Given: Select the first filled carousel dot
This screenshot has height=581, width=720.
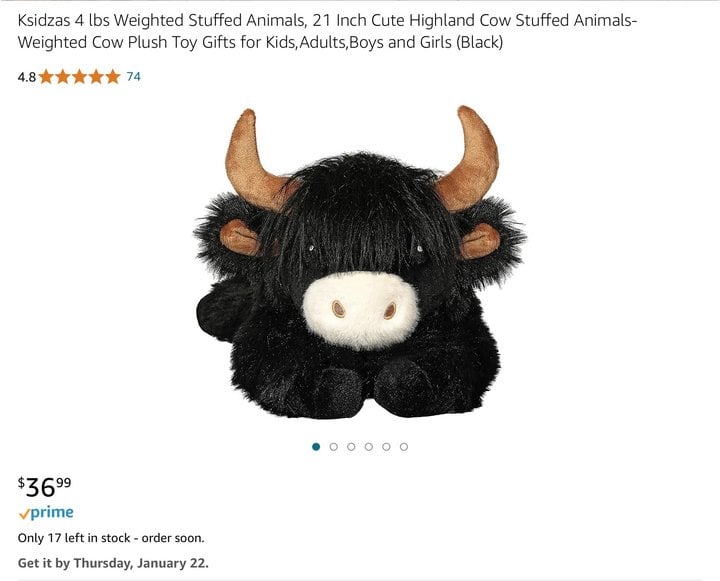Looking at the screenshot, I should [316, 446].
